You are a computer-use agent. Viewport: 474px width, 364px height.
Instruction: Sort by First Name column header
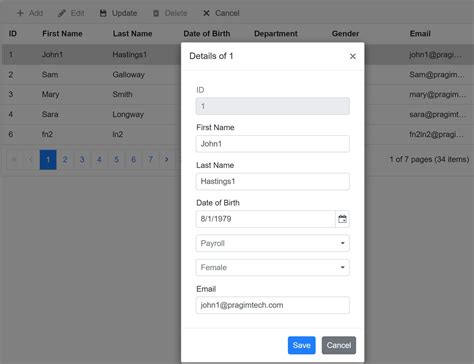tap(62, 34)
